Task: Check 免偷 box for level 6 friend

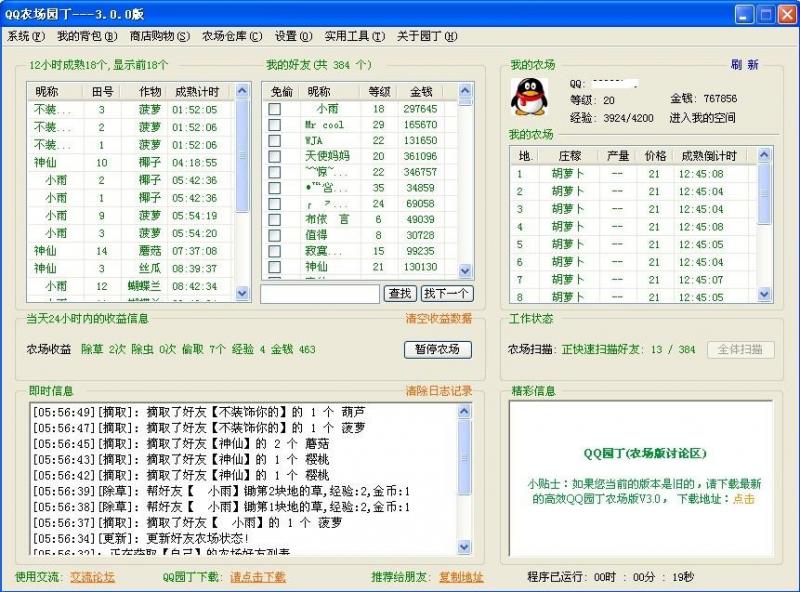Action: pyautogui.click(x=274, y=219)
